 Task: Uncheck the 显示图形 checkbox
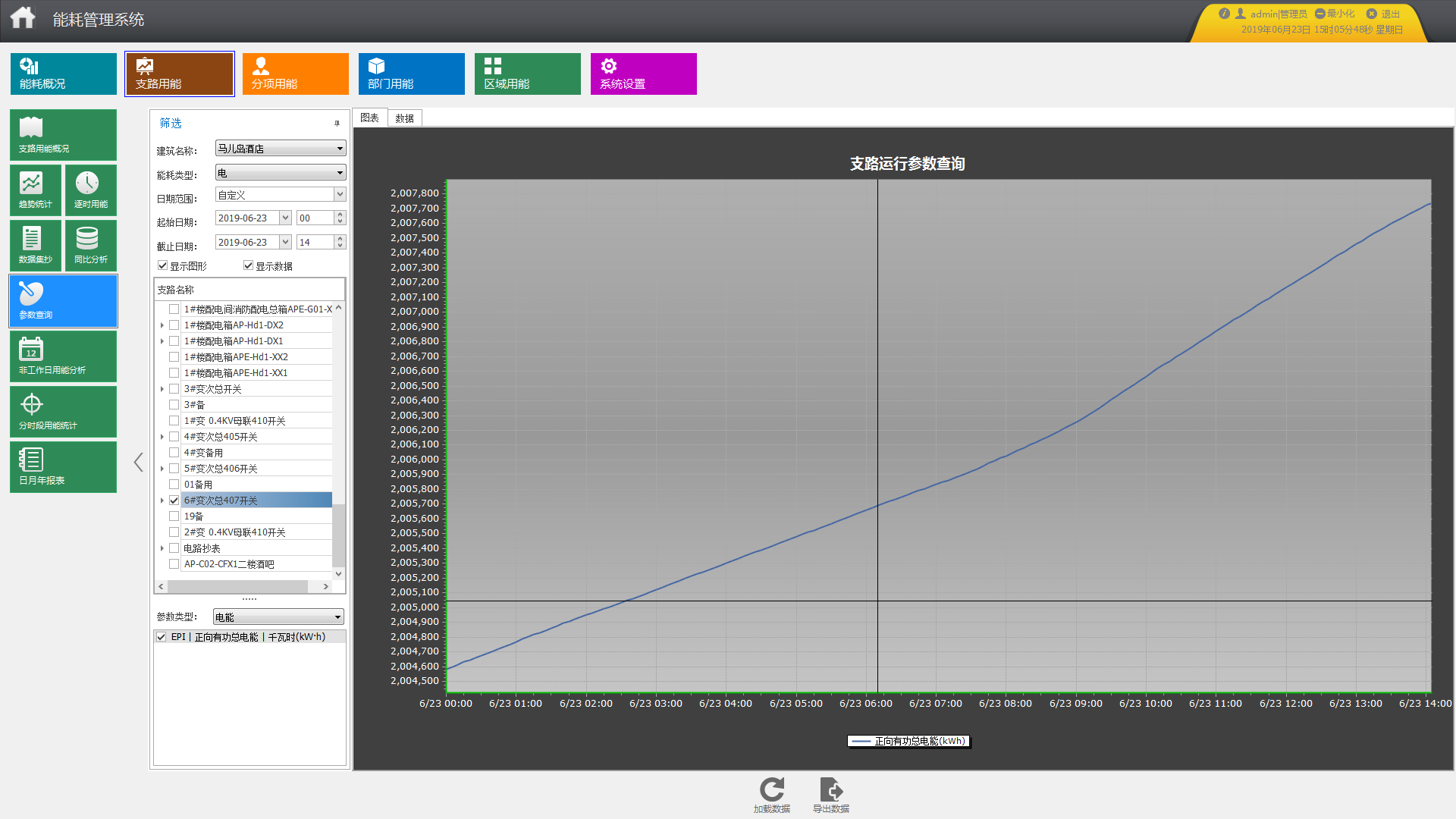162,265
